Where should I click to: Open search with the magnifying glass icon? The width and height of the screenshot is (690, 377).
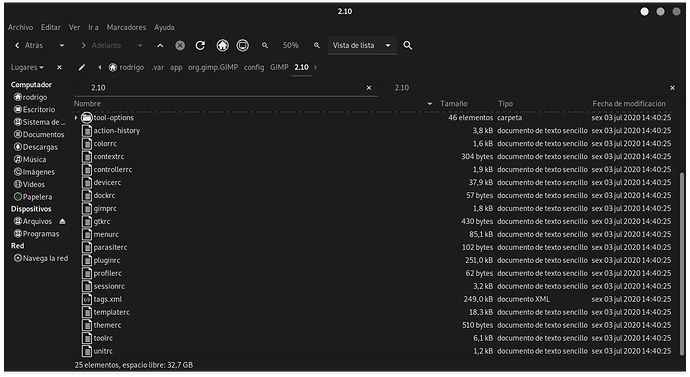coord(407,45)
